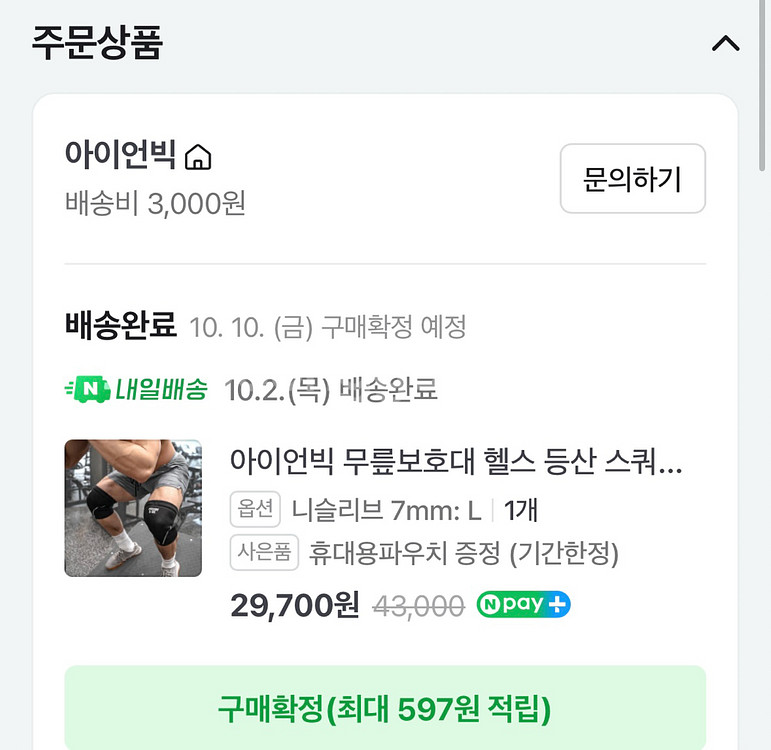Click the 구매확정 예정 date text
This screenshot has width=771, height=750.
(328, 327)
